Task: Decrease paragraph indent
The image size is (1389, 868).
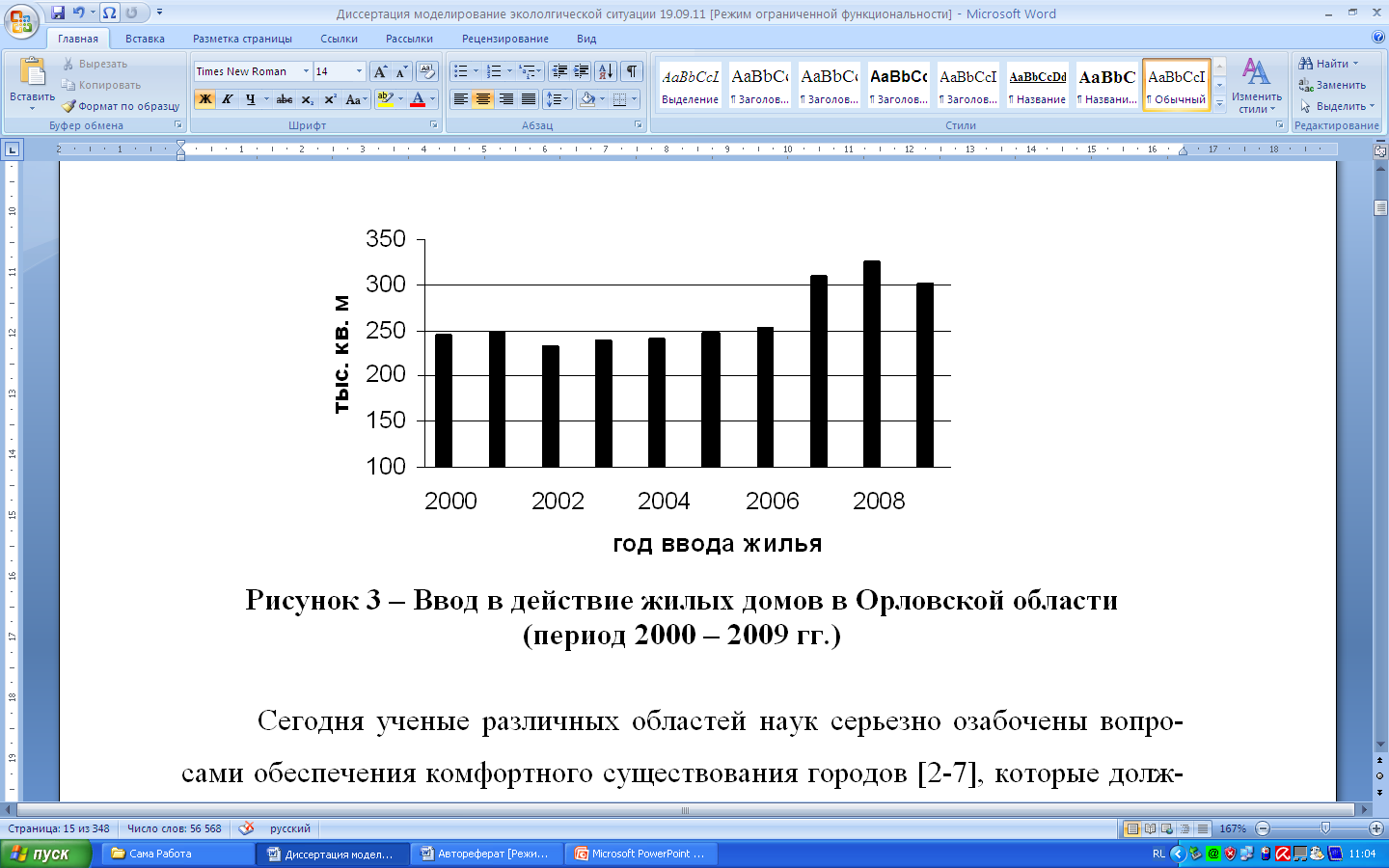Action: [x=559, y=71]
